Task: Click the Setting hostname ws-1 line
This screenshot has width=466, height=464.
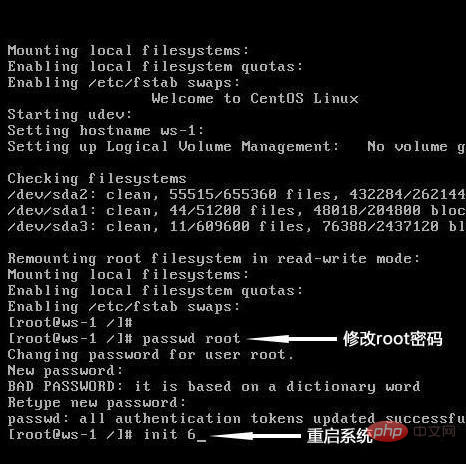Action: coord(105,130)
